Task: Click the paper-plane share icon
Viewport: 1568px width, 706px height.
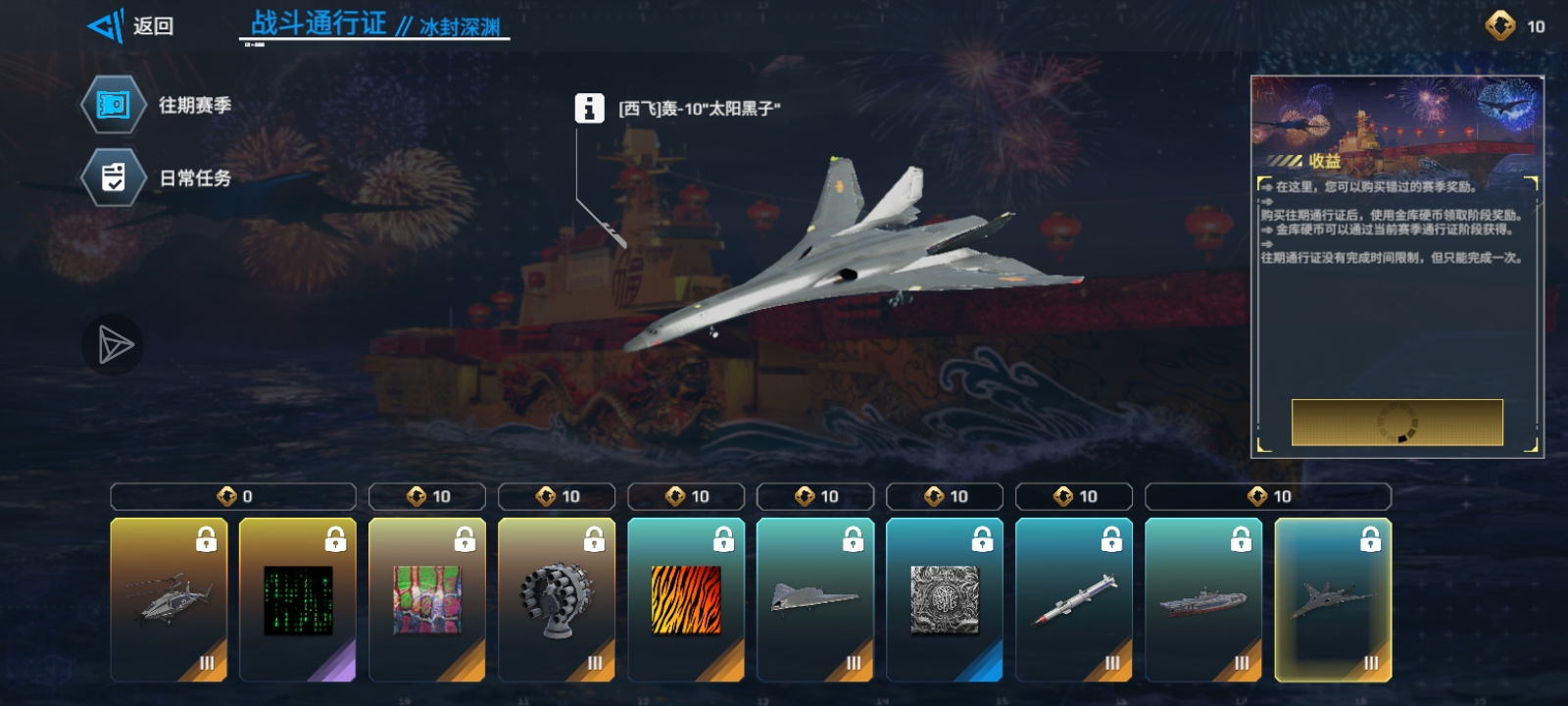Action: 114,345
